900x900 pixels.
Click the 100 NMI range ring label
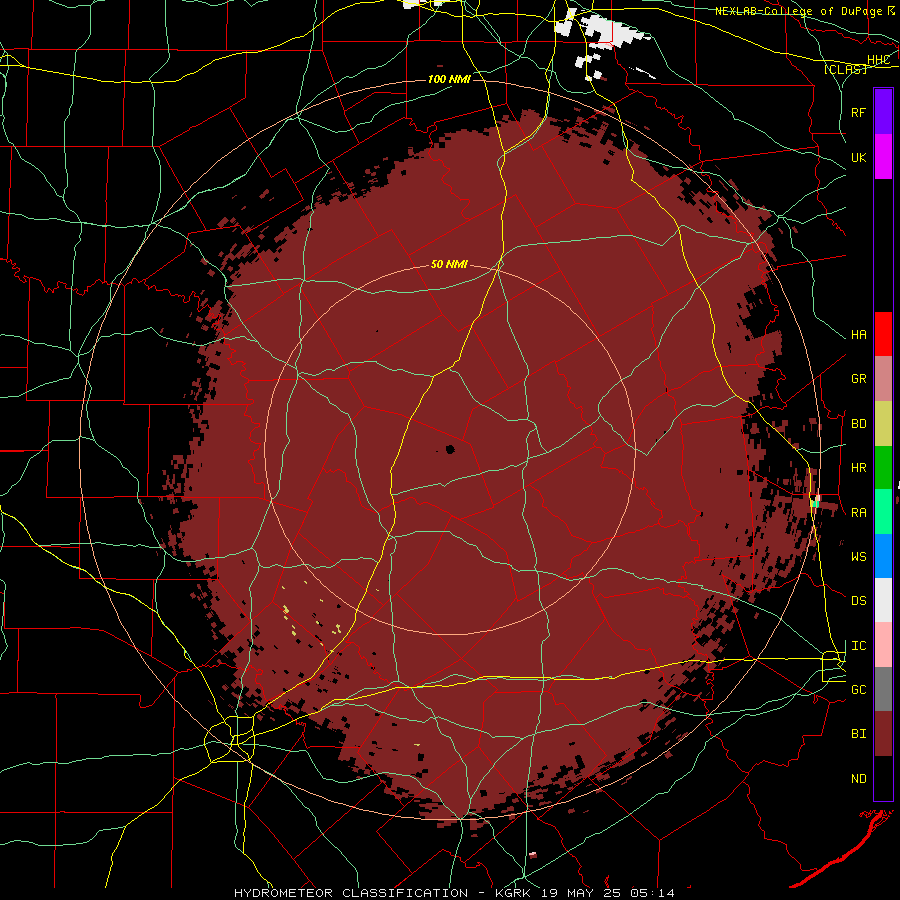449,79
